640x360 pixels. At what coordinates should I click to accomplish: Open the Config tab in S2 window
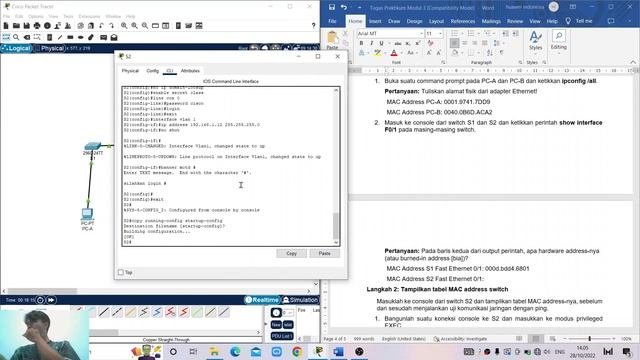pos(153,71)
